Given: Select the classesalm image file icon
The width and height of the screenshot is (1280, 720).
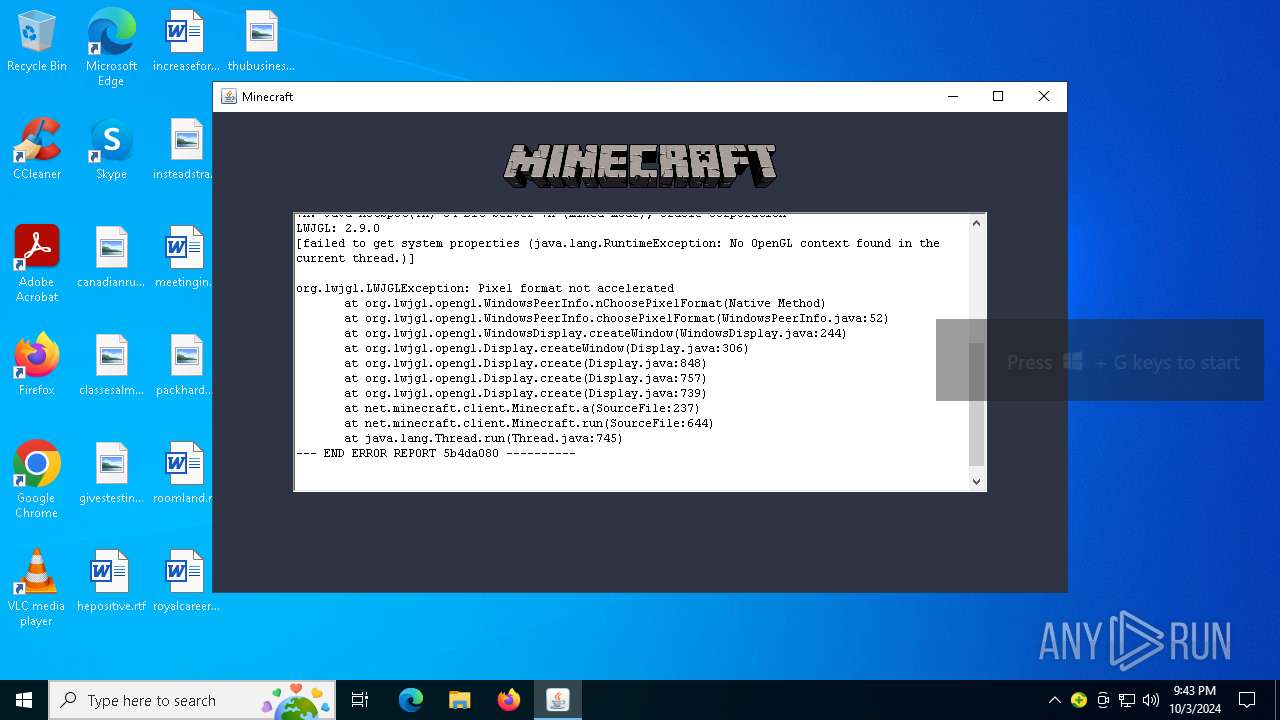Looking at the screenshot, I should [111, 365].
